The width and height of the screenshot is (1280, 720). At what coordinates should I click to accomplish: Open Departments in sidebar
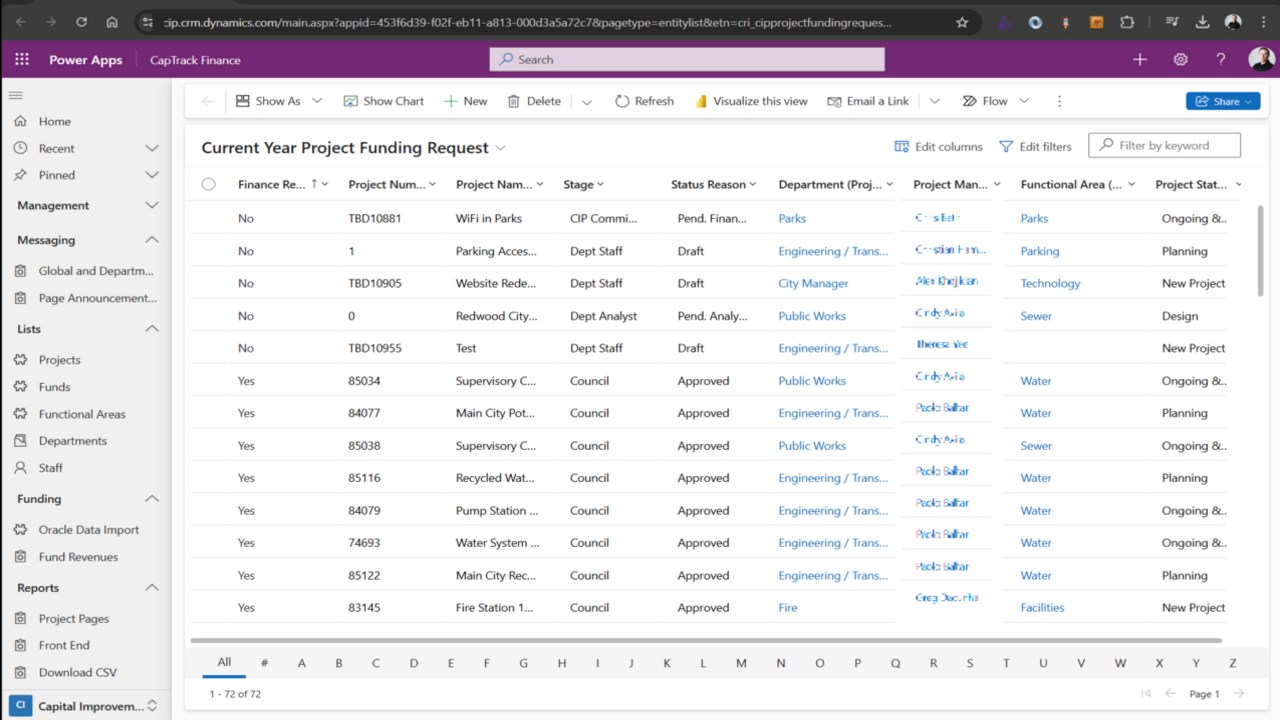(72, 441)
